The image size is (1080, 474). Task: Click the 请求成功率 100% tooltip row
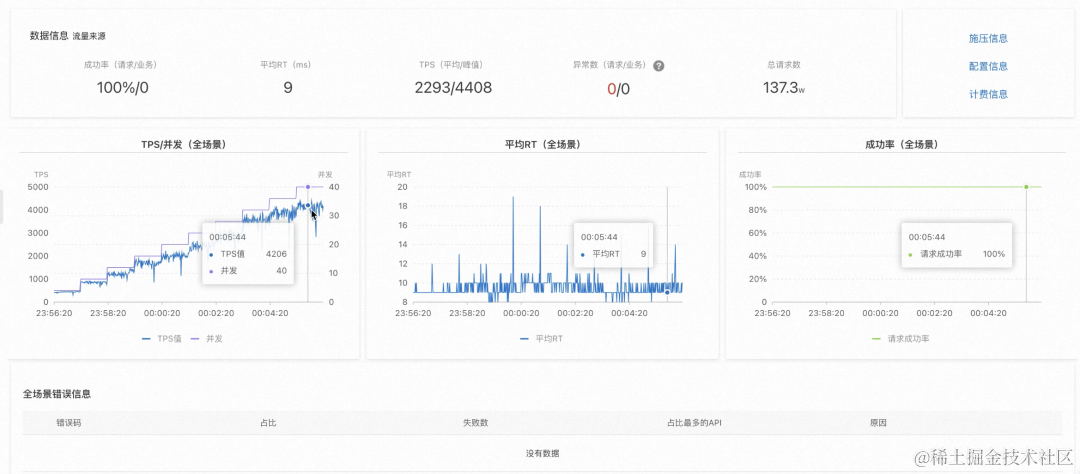click(x=957, y=254)
